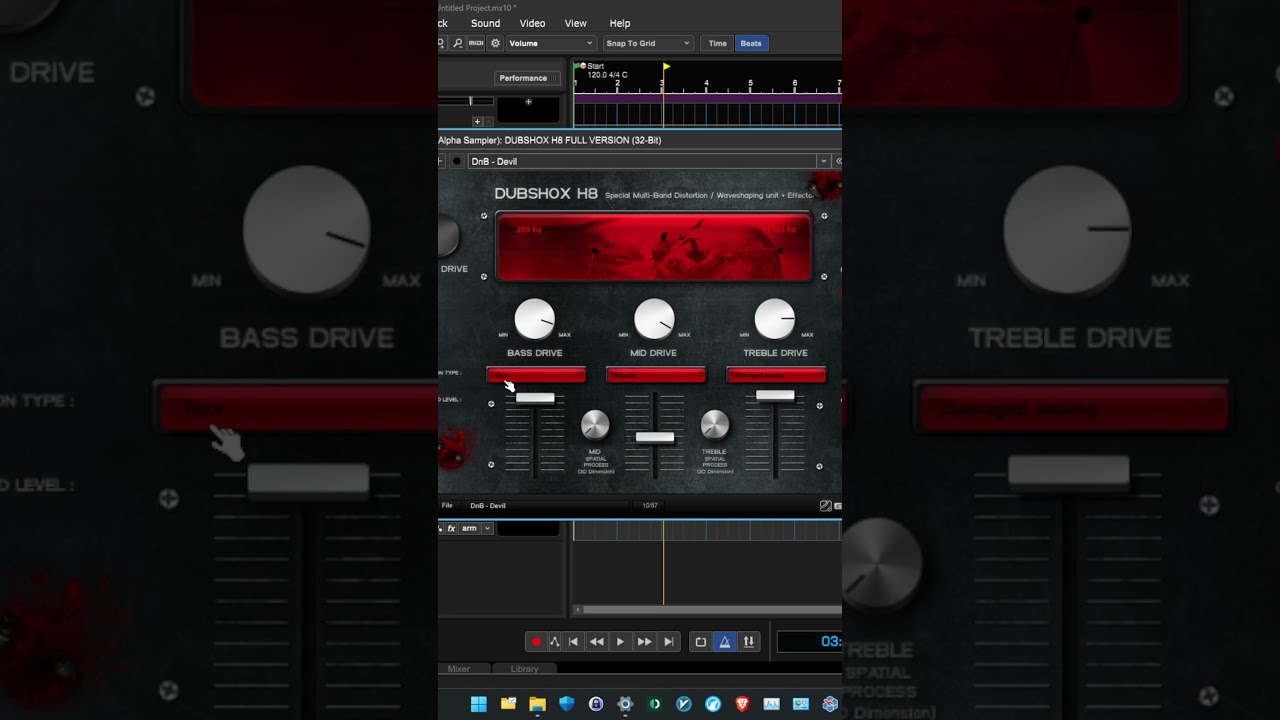The height and width of the screenshot is (720, 1280).
Task: Click the BASS DRIVE knob
Action: pos(535,319)
